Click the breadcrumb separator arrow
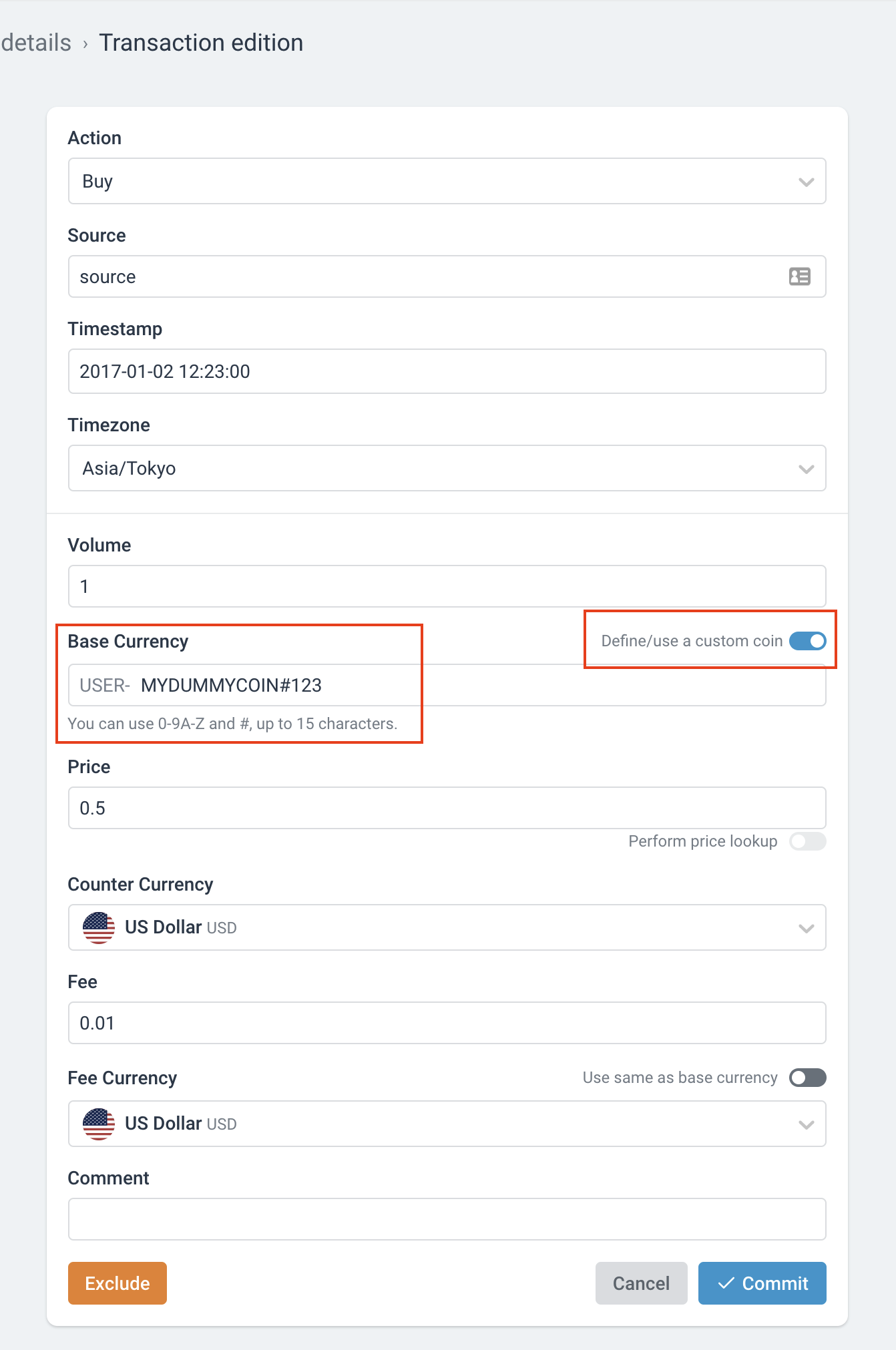The height and width of the screenshot is (1350, 896). click(x=85, y=45)
